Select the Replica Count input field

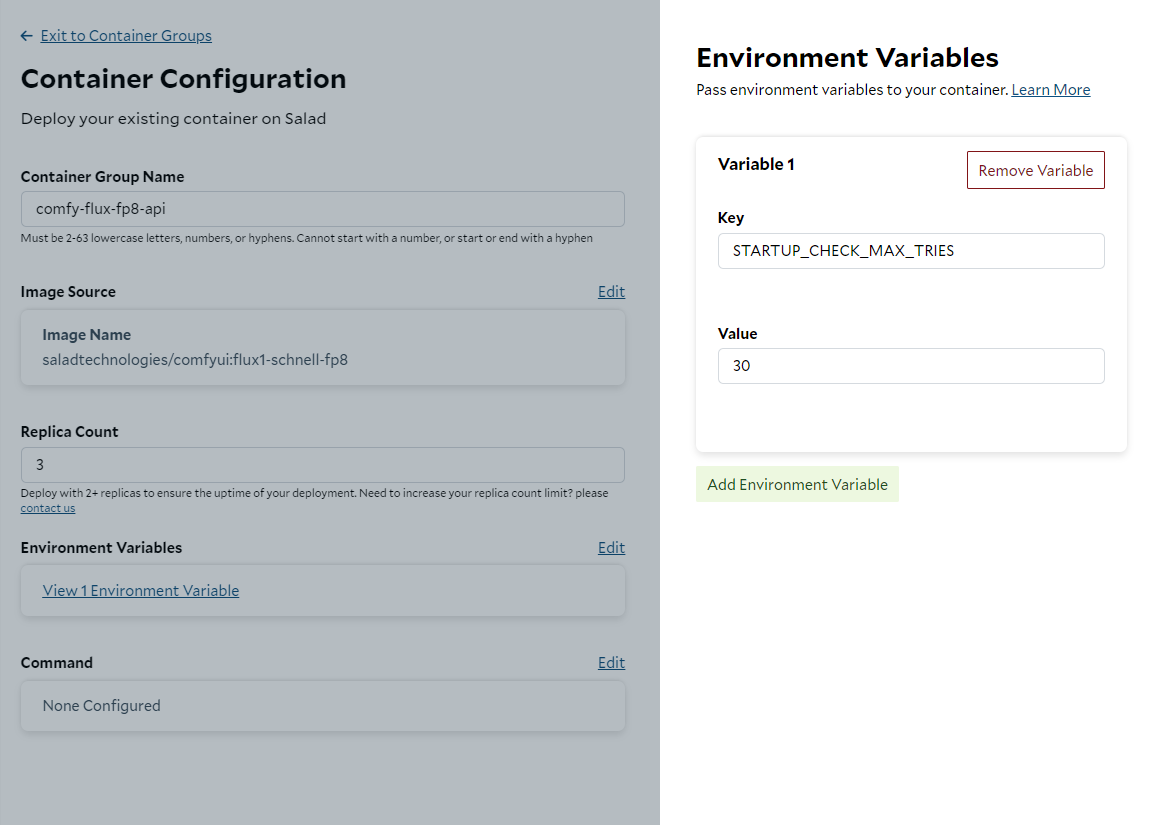322,464
